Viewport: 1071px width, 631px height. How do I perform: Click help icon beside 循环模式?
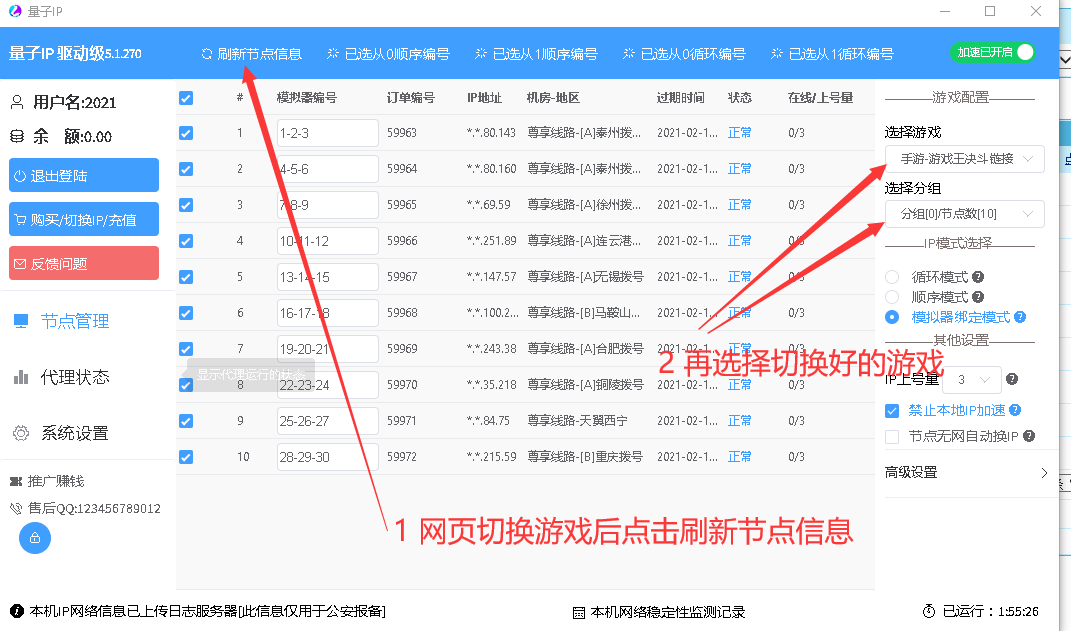[x=978, y=277]
